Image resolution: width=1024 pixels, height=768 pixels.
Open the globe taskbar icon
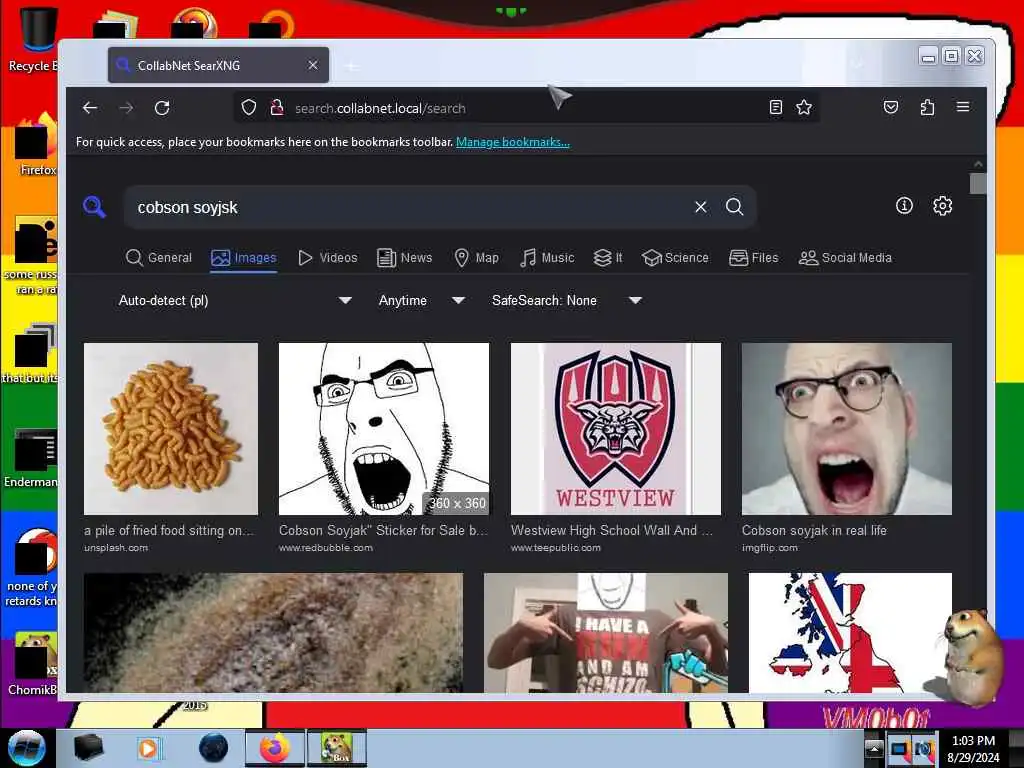[214, 748]
